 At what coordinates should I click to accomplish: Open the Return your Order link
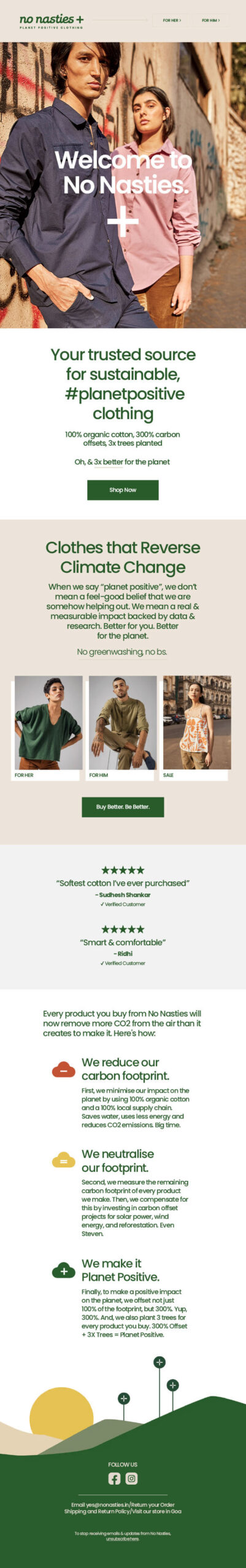(153, 1504)
